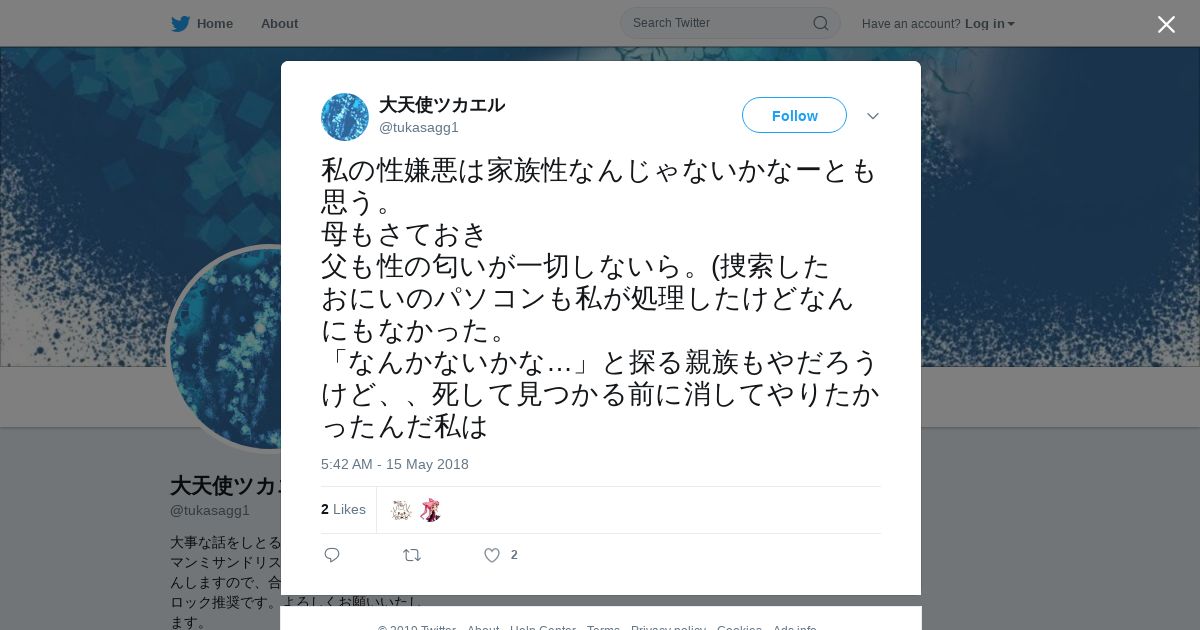This screenshot has height=630, width=1200.
Task: Click the Twitter bird Home icon
Action: pyautogui.click(x=180, y=23)
